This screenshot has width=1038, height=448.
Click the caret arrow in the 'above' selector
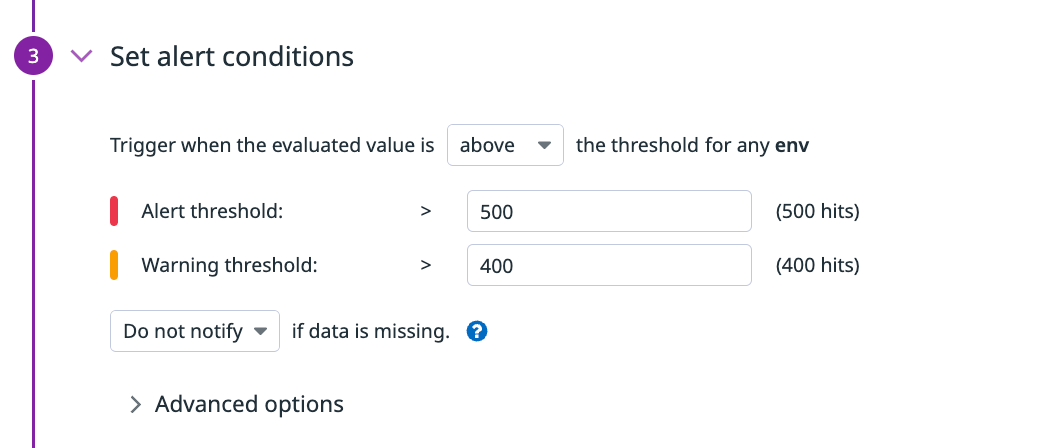point(544,145)
